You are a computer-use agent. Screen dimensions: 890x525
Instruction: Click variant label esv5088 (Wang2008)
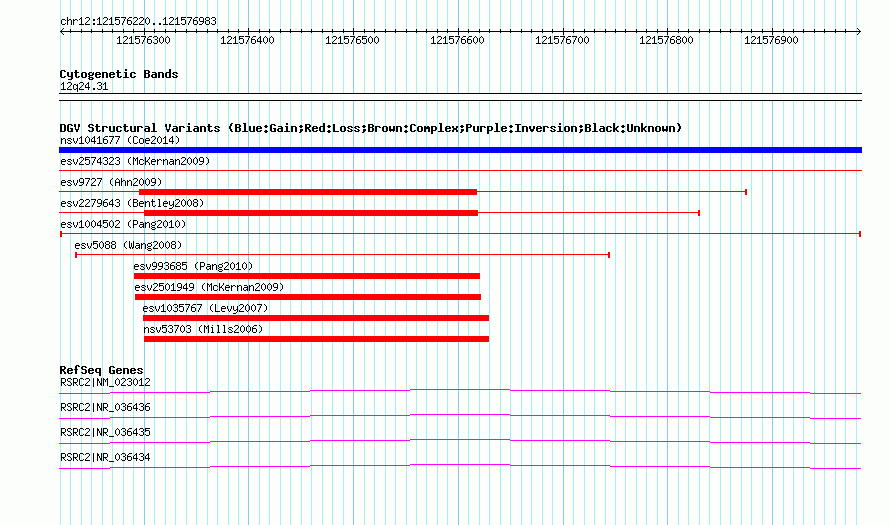pyautogui.click(x=128, y=245)
